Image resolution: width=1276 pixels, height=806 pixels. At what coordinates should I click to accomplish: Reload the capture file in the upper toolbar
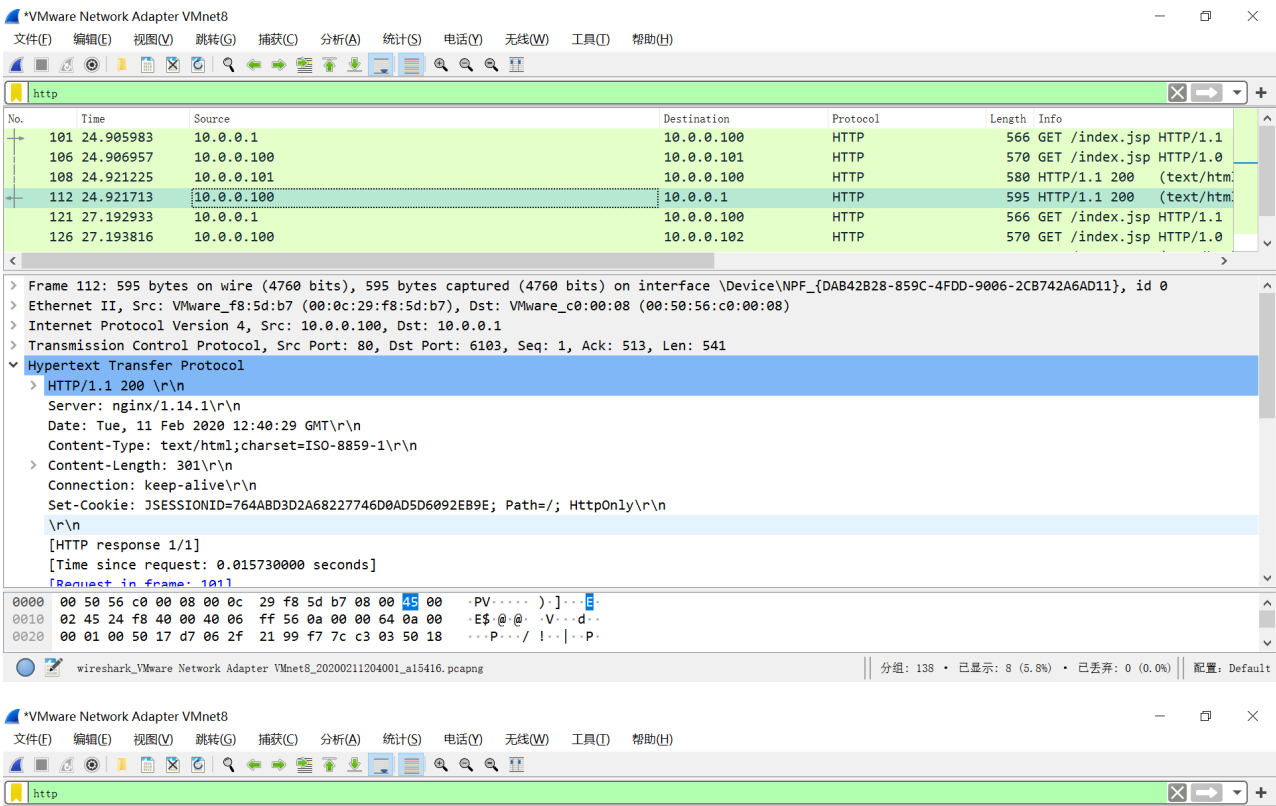pos(197,65)
